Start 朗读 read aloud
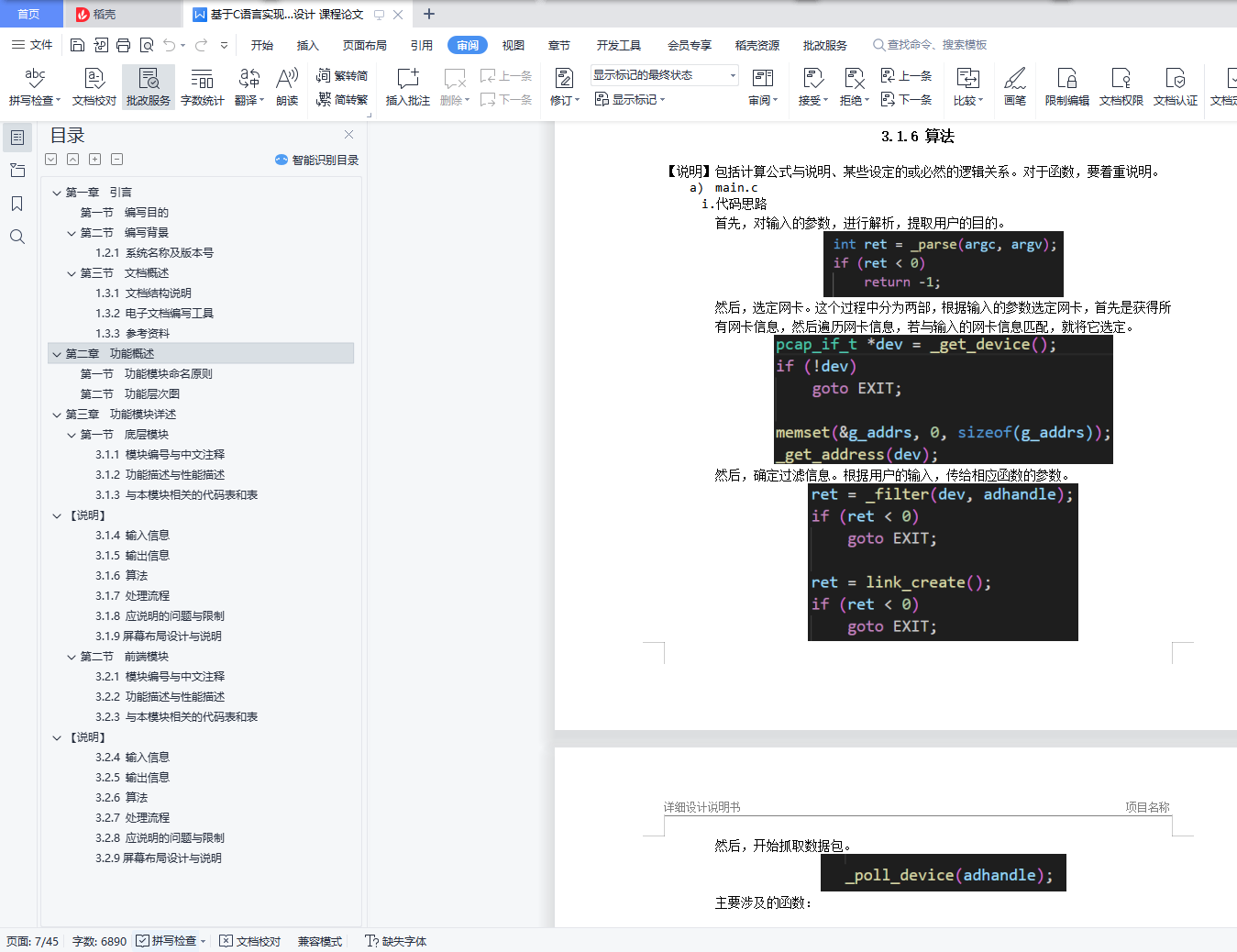Screen dimensions: 1237x952 point(287,87)
